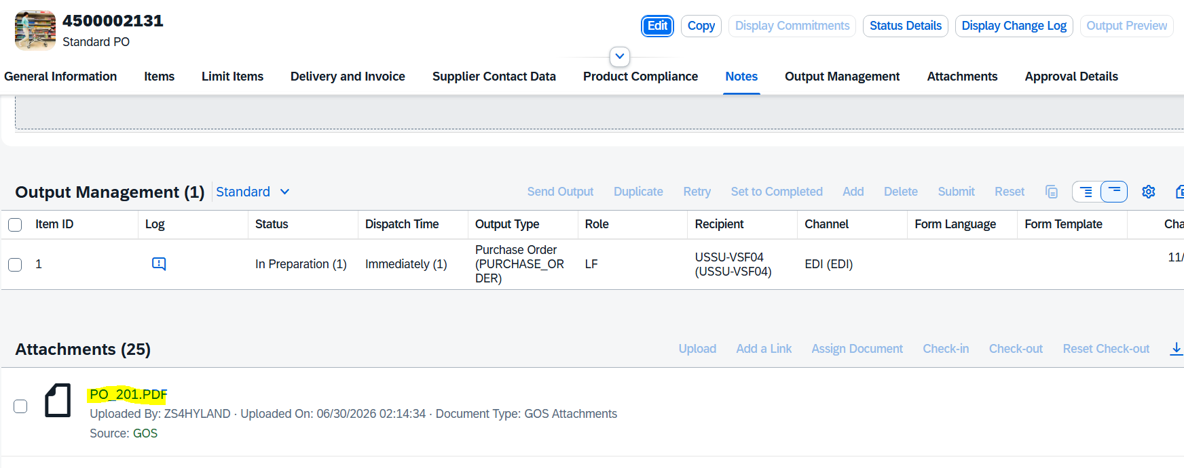Open the log icon for item 1

tap(159, 263)
